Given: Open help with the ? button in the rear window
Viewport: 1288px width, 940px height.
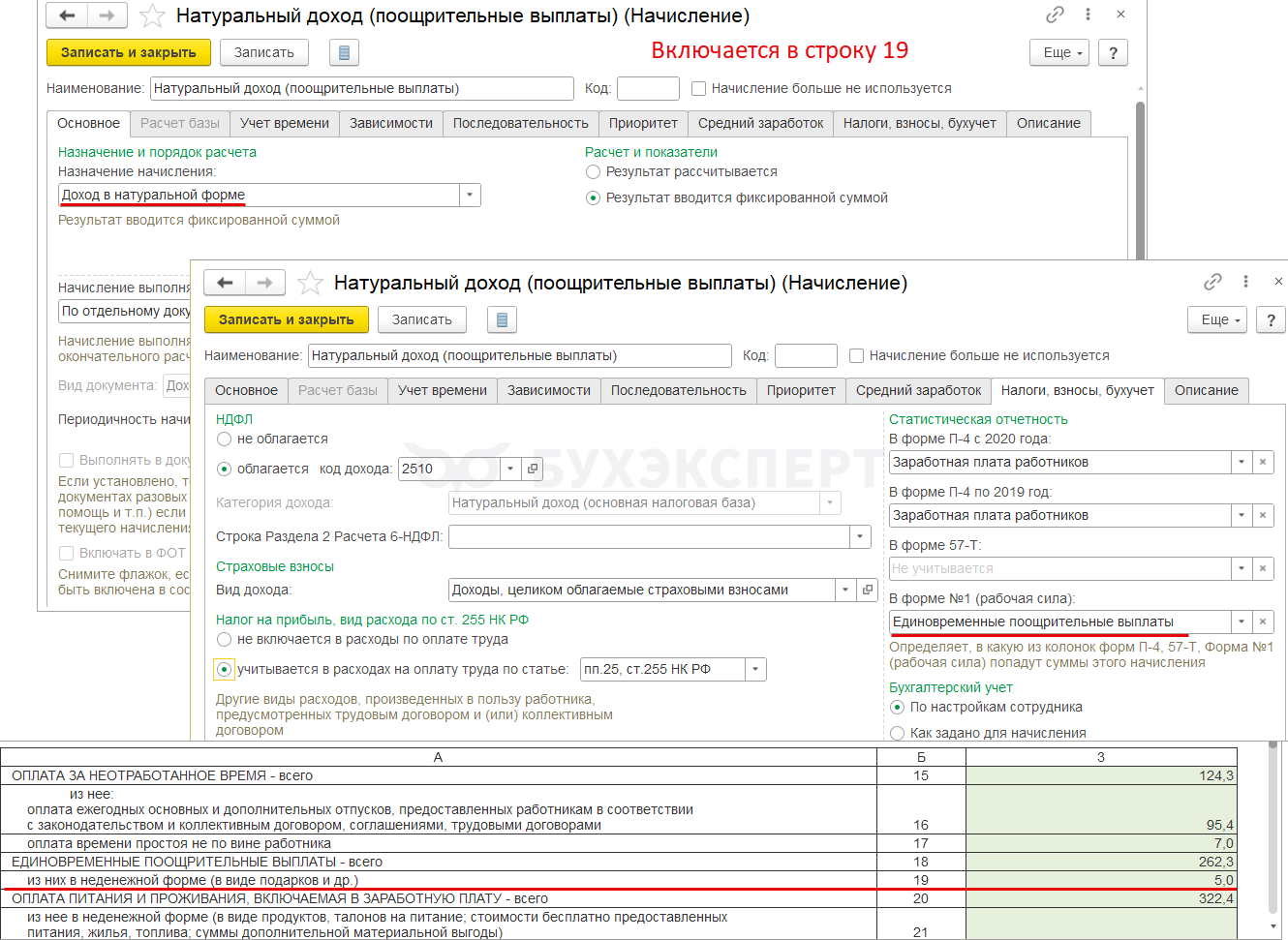Looking at the screenshot, I should (1114, 52).
